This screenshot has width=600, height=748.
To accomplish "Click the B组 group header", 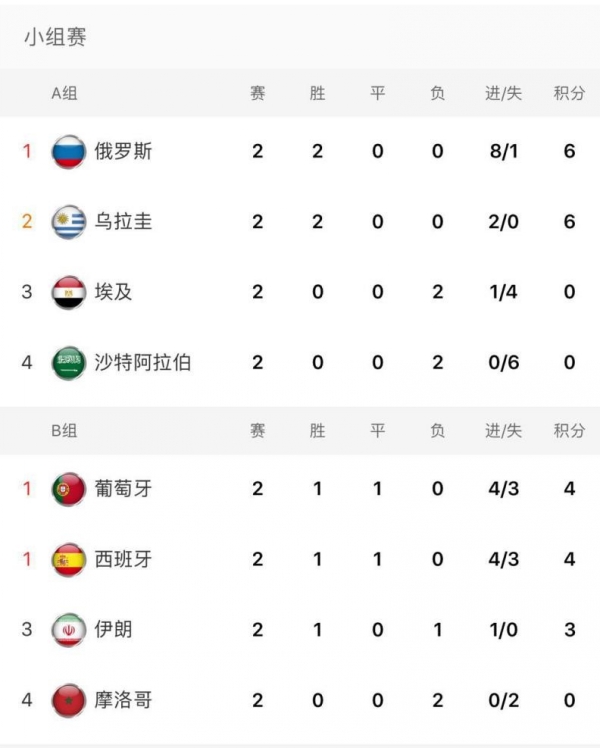I will coord(64,431).
